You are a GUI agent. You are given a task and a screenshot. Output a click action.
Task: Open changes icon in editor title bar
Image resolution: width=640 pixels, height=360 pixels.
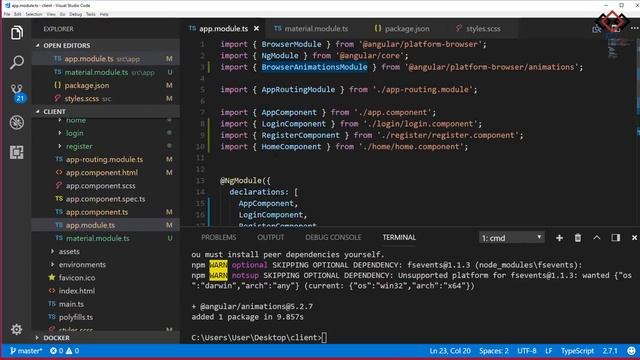pyautogui.click(x=597, y=29)
